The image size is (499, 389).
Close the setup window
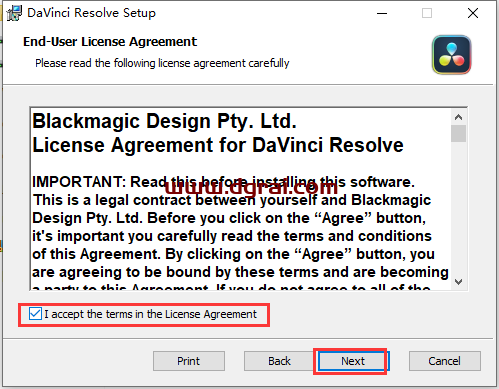click(x=473, y=13)
